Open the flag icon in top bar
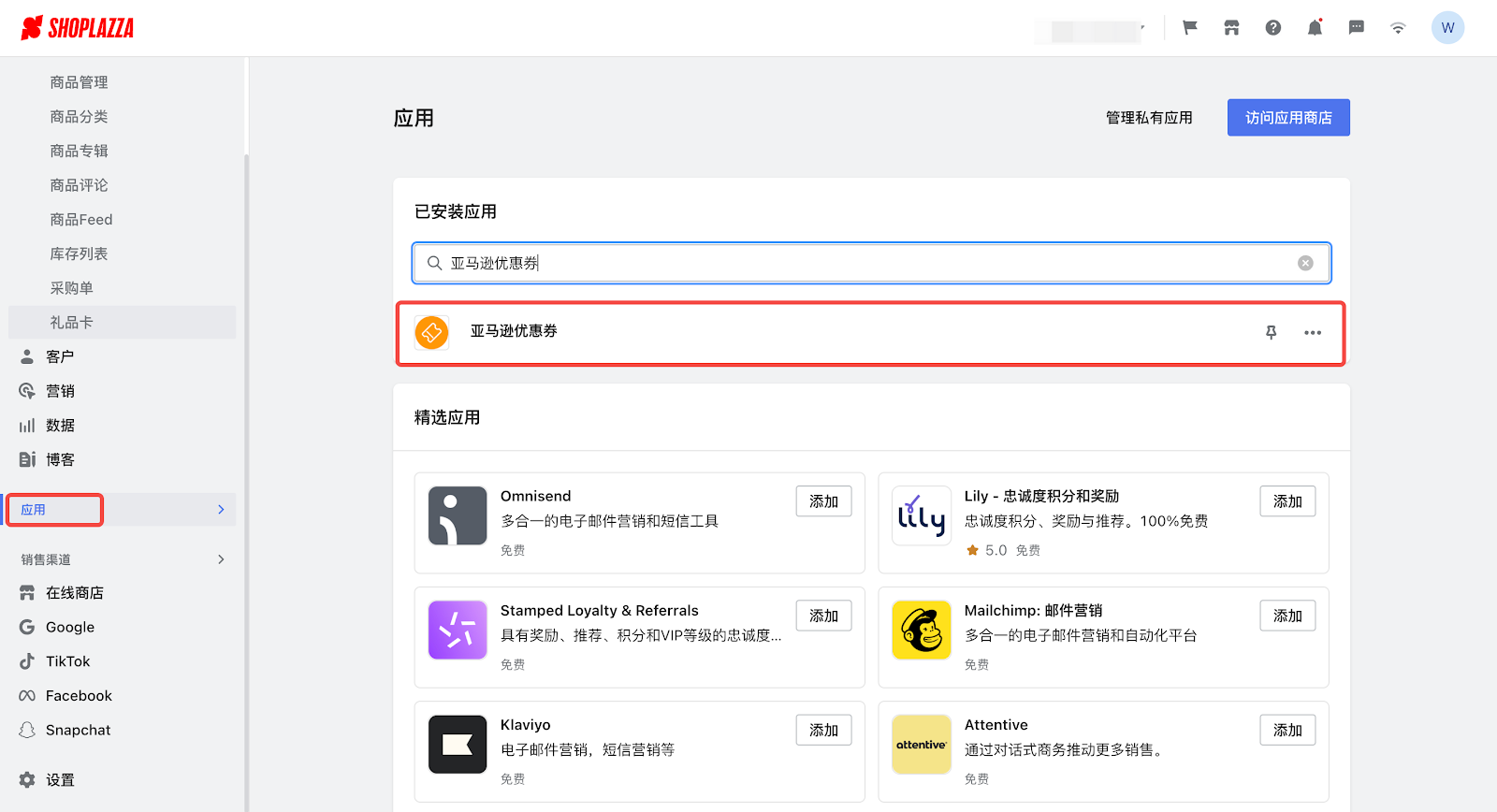The width and height of the screenshot is (1497, 812). pos(1190,28)
